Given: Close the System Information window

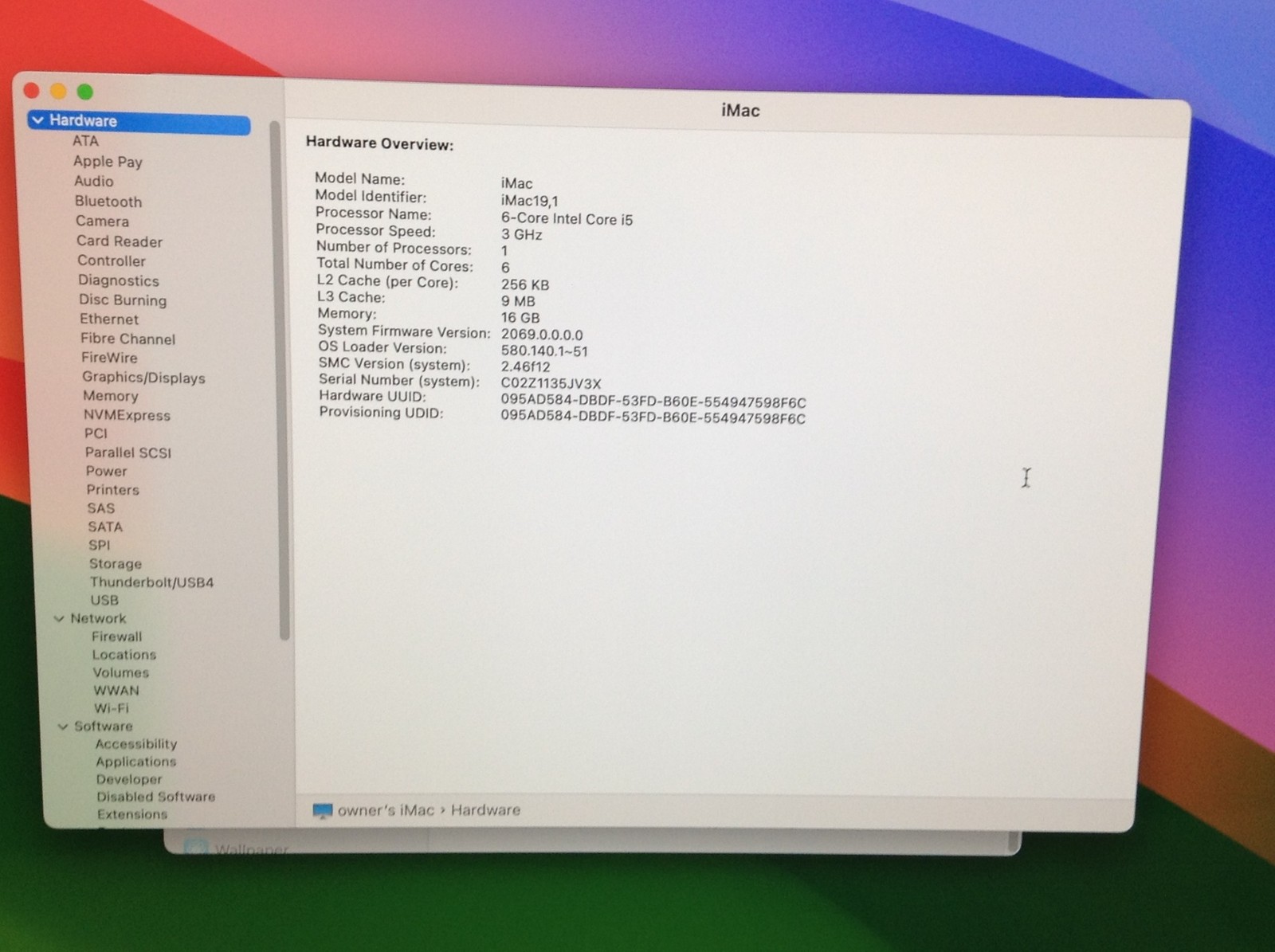Looking at the screenshot, I should [32, 91].
